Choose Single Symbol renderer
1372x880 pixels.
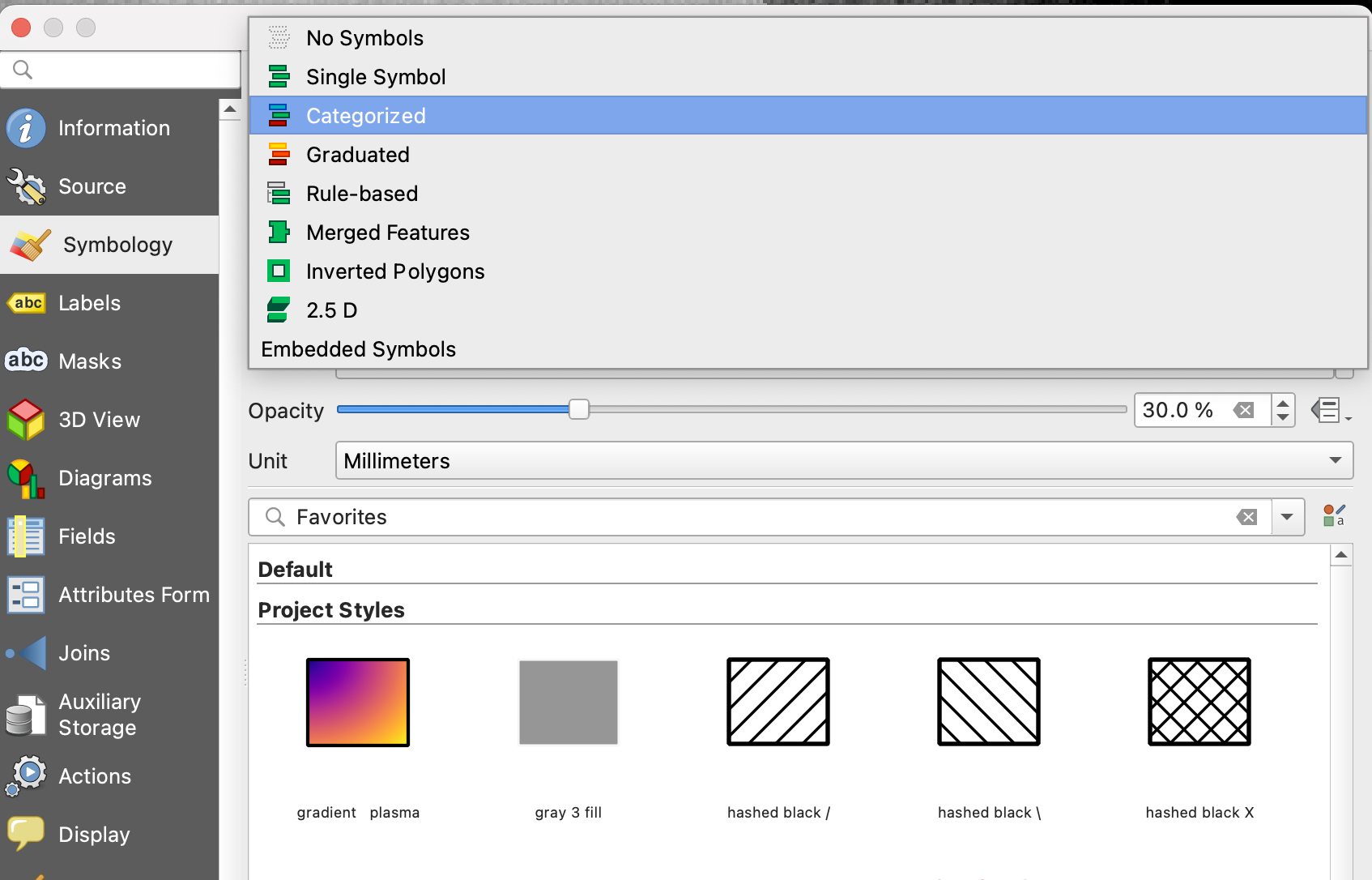[x=807, y=77]
